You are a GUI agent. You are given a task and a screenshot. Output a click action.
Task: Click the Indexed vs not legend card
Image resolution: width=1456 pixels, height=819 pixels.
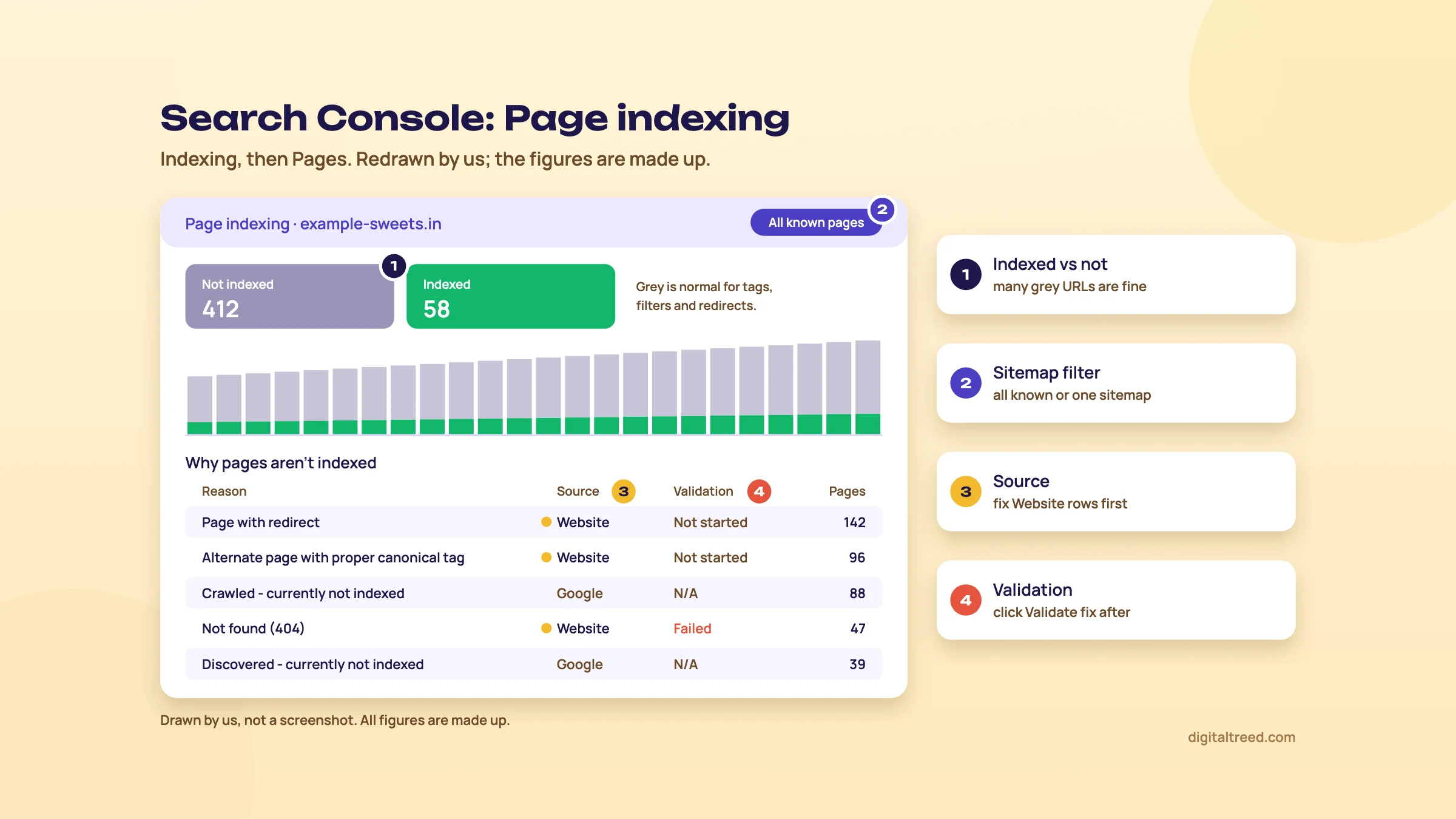[1116, 274]
